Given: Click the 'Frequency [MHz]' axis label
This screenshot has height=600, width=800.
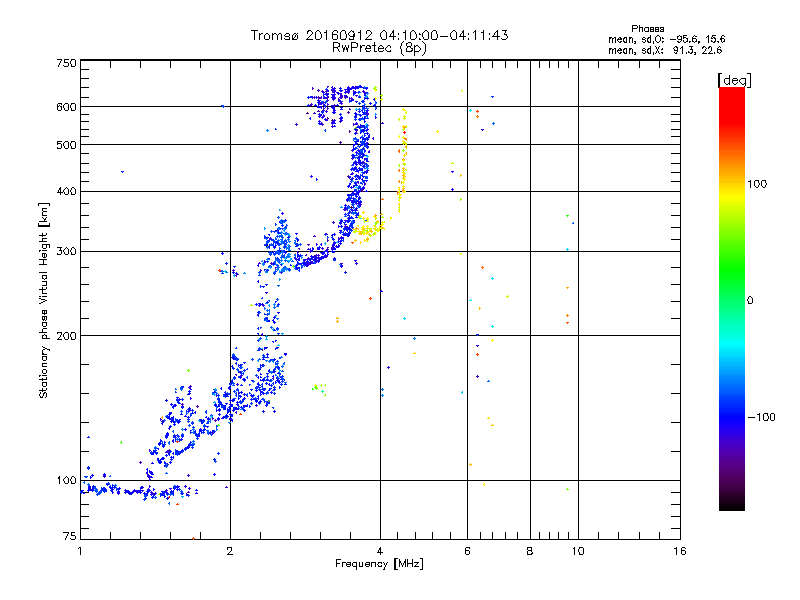Looking at the screenshot, I should pos(379,564).
